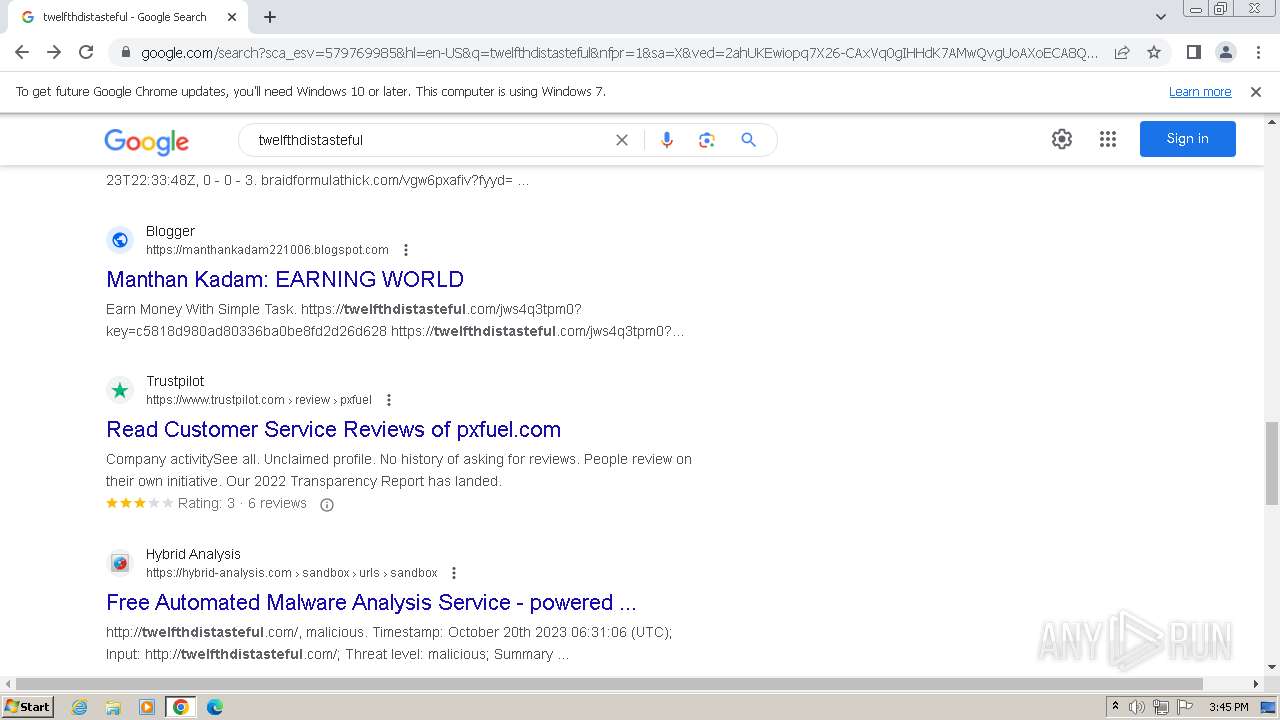1280x720 pixels.
Task: Go back to the previous page
Action: (22, 52)
